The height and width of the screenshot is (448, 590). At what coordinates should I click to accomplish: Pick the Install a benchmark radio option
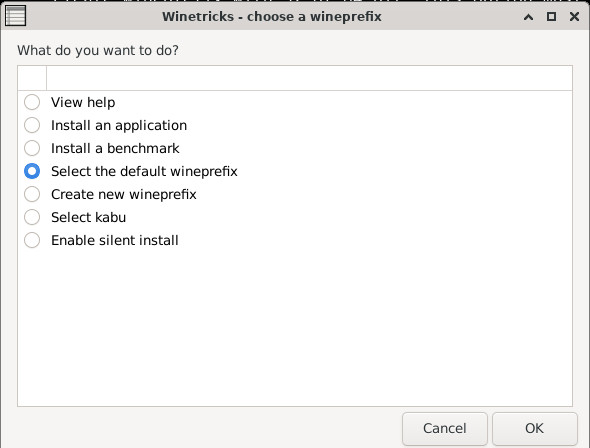pyautogui.click(x=32, y=148)
